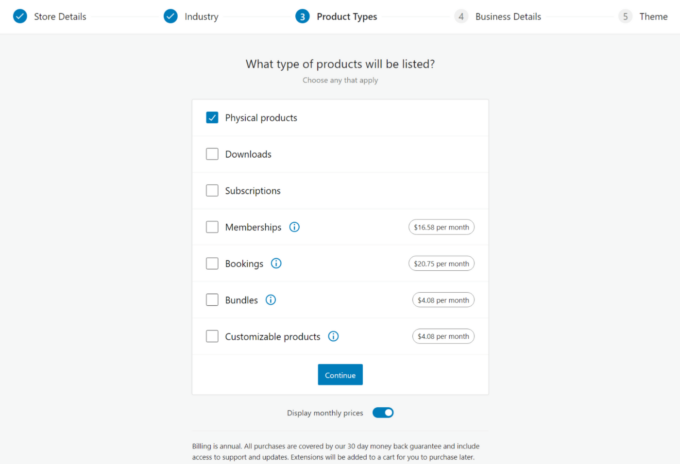The width and height of the screenshot is (680, 464).
Task: Open the Theme step
Action: (x=653, y=17)
